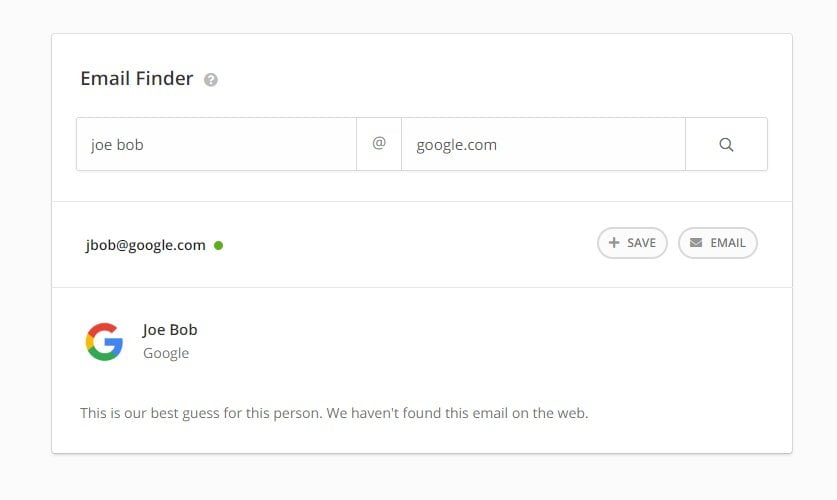Image resolution: width=837 pixels, height=500 pixels.
Task: Click the plus icon inside Save button
Action: click(x=614, y=243)
